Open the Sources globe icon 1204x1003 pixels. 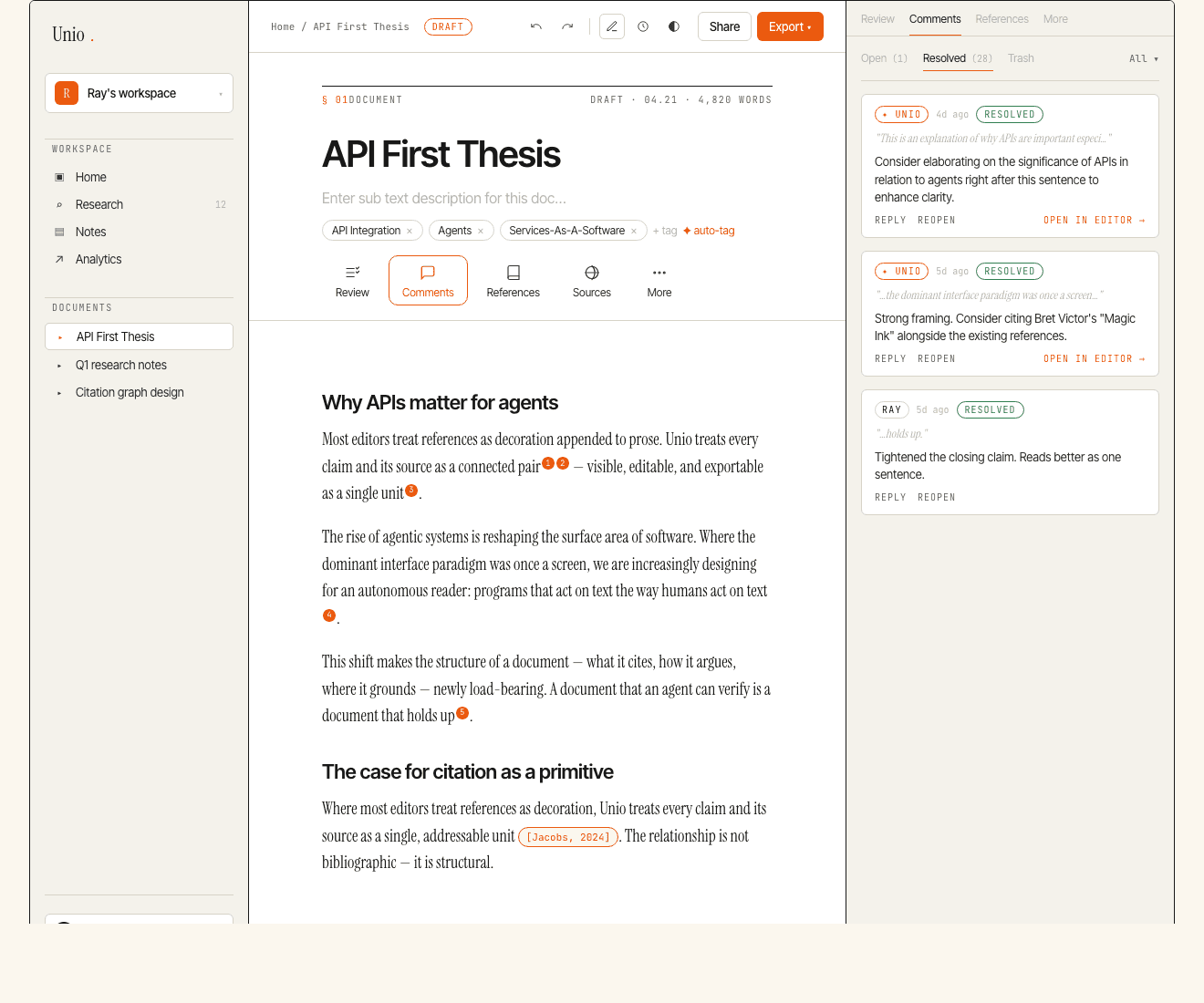[x=592, y=273]
